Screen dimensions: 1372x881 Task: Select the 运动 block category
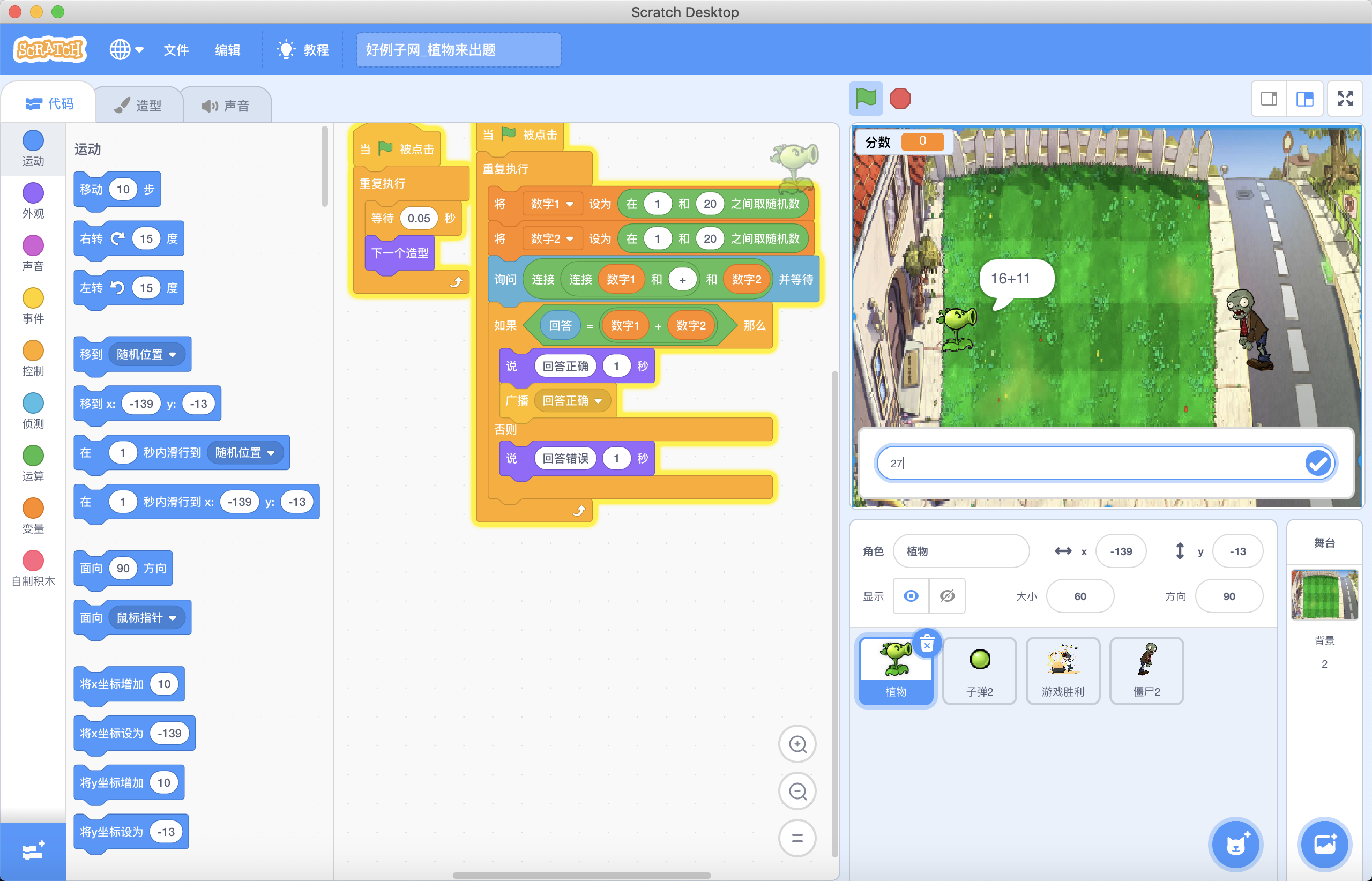point(33,148)
